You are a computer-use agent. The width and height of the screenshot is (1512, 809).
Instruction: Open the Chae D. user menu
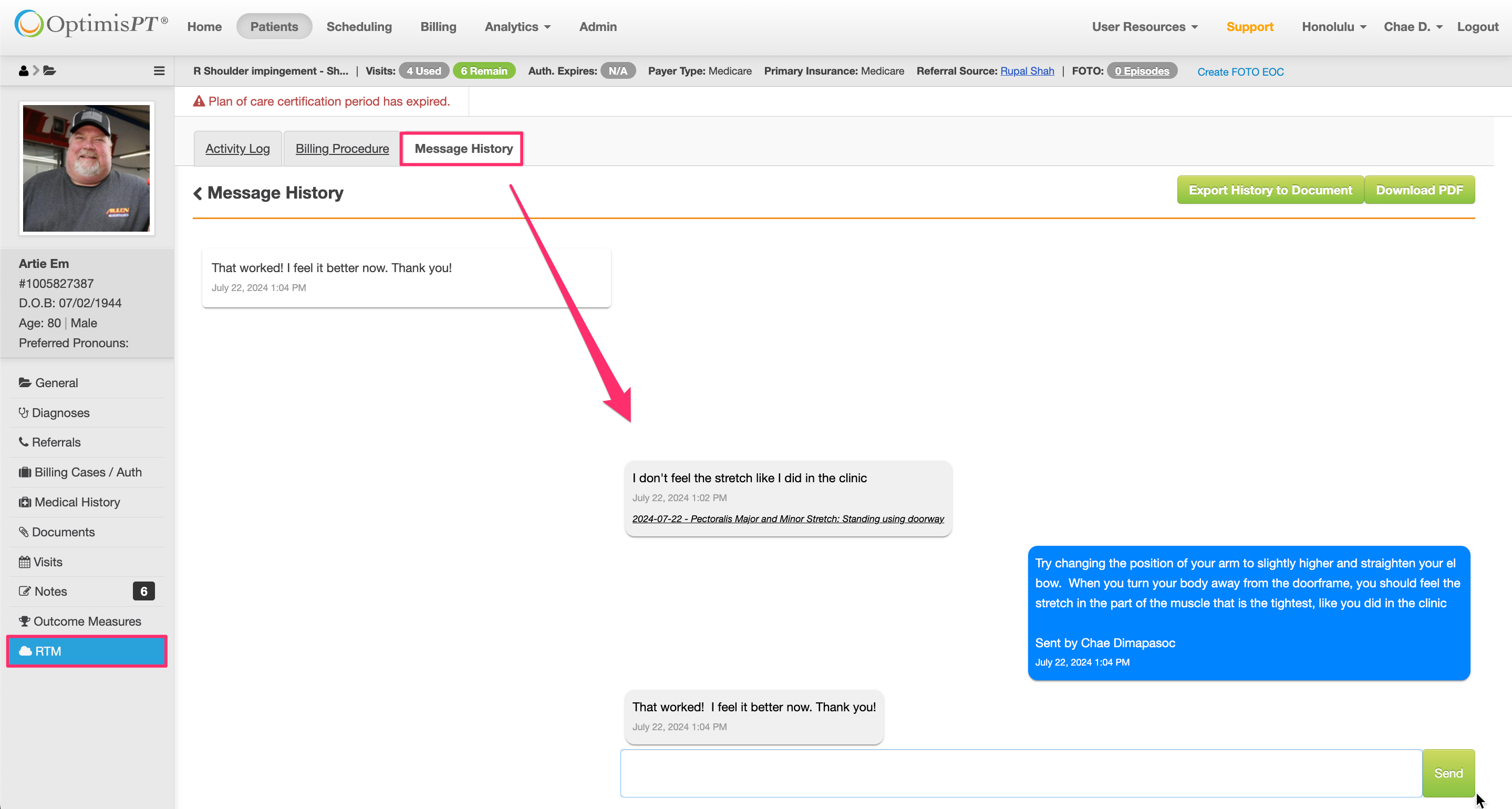[x=1412, y=26]
